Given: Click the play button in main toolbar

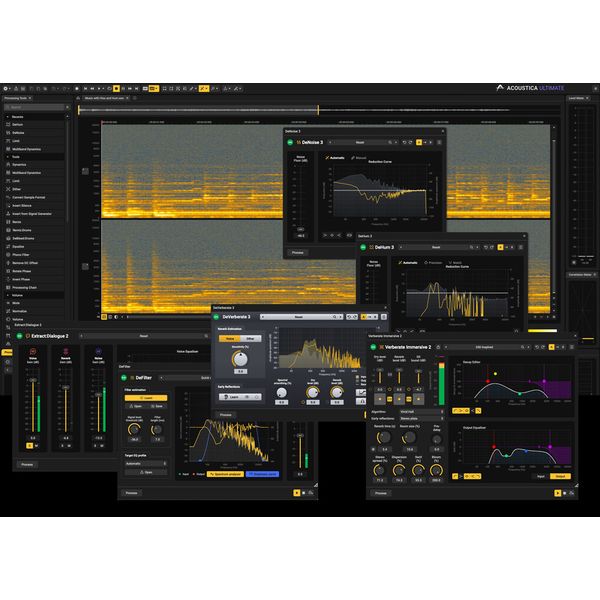Looking at the screenshot, I should pos(99,88).
